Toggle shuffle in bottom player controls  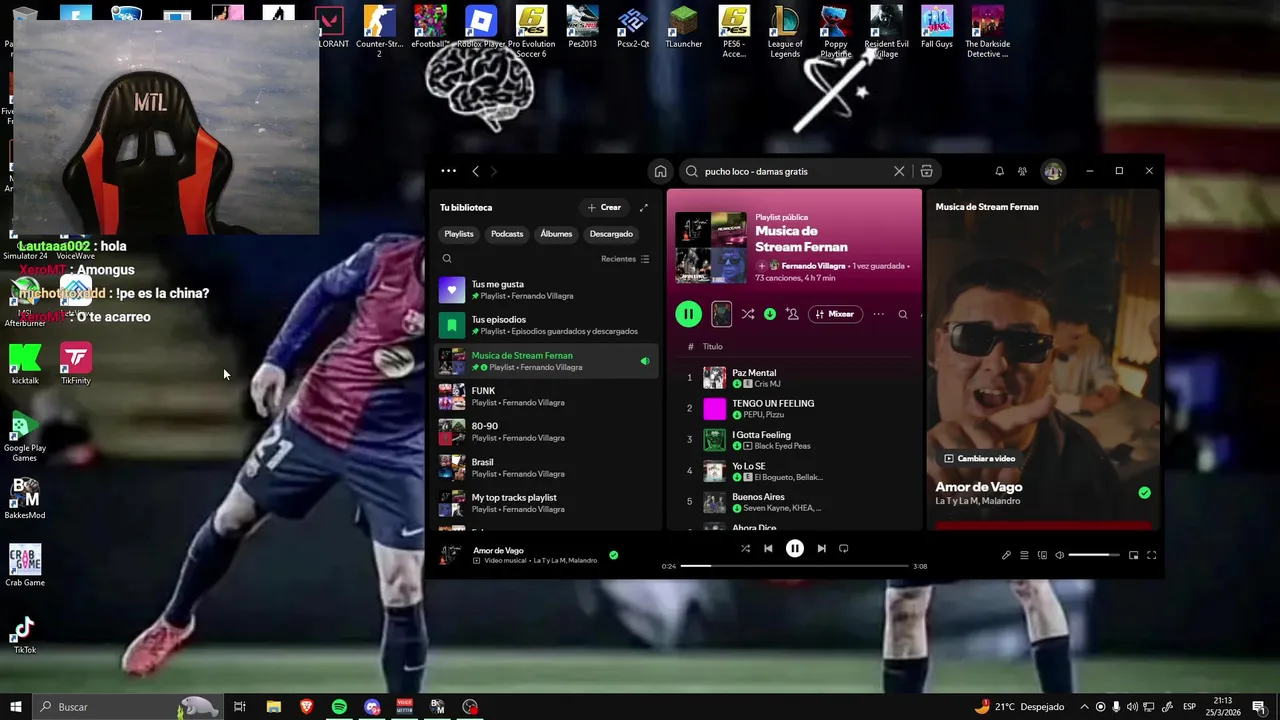click(x=745, y=548)
